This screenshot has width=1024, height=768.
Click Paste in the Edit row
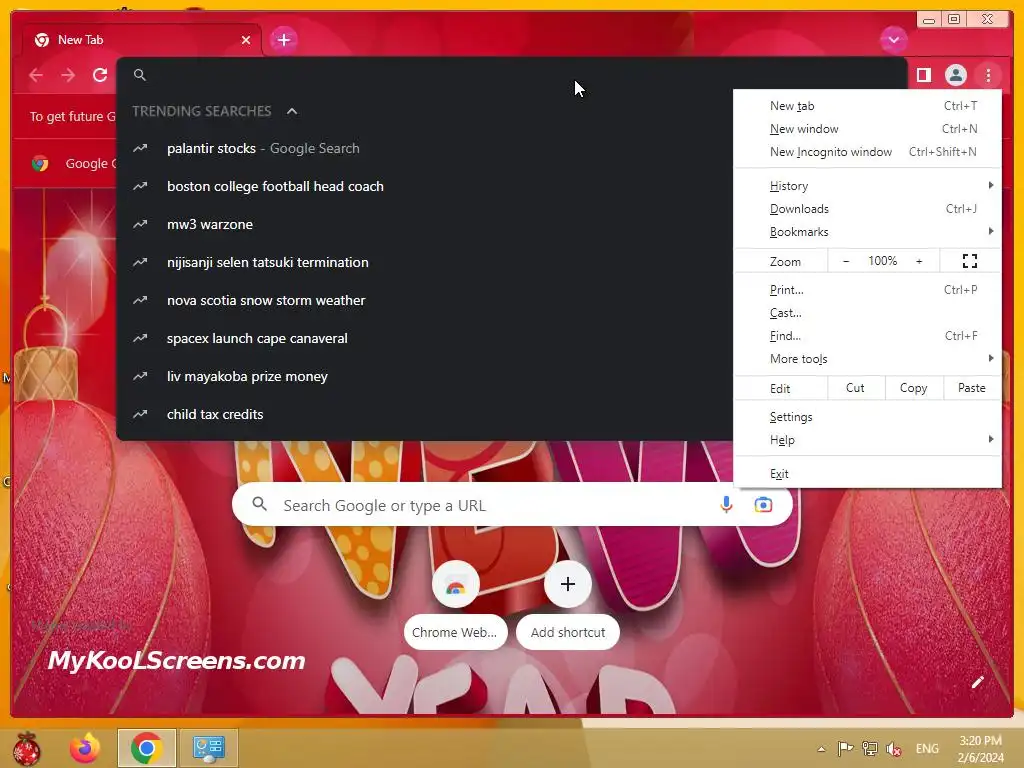(972, 388)
